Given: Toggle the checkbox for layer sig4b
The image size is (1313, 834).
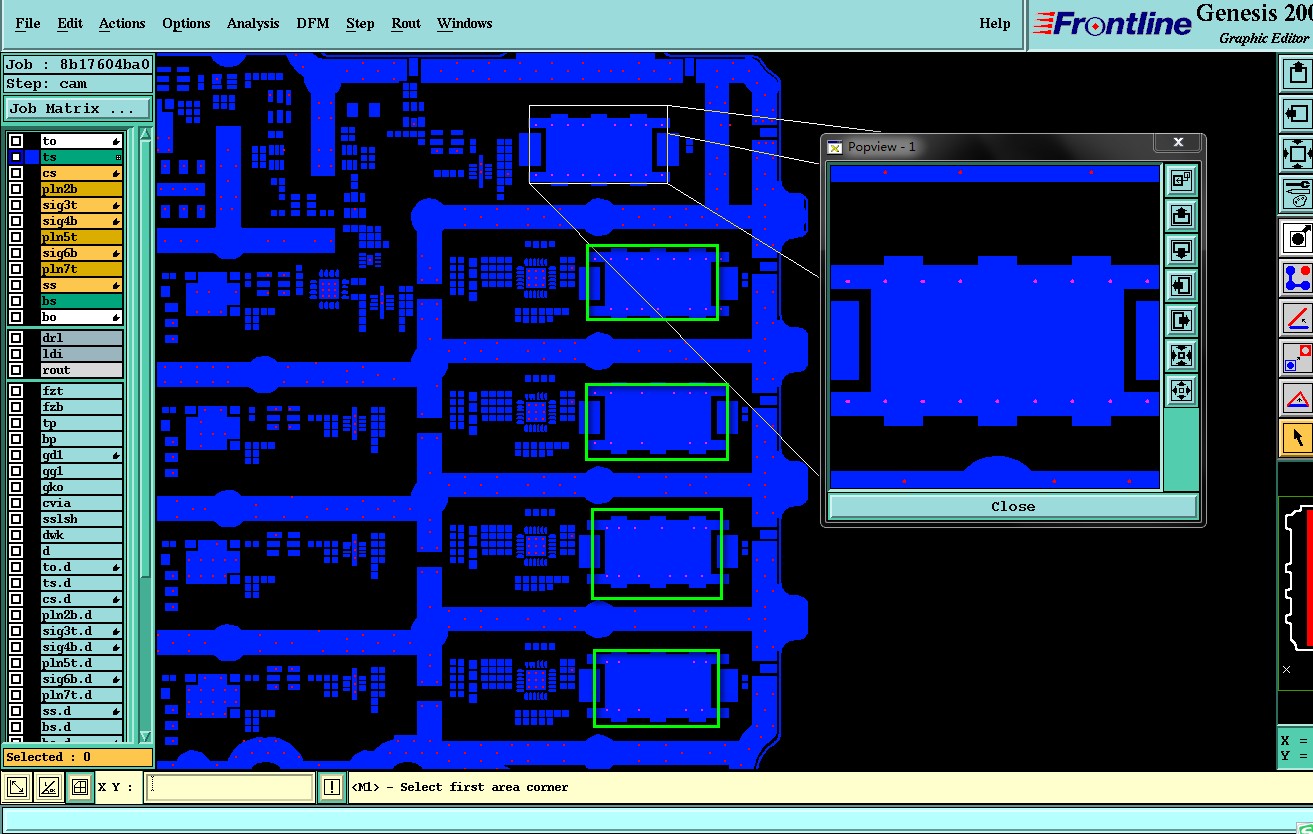Looking at the screenshot, I should [16, 221].
